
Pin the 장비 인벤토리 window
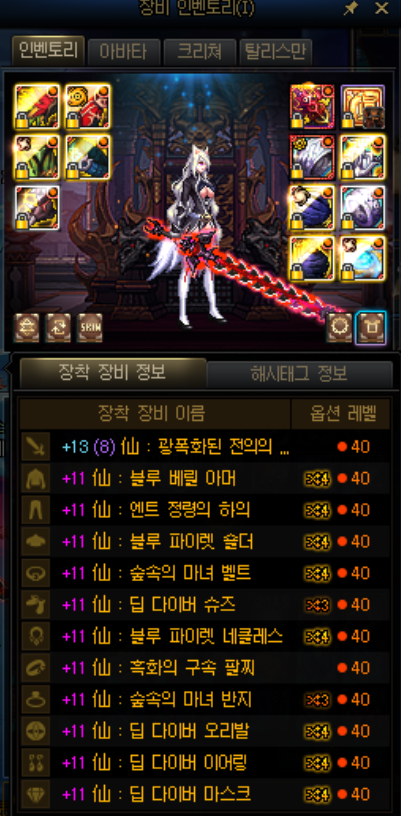pyautogui.click(x=352, y=8)
